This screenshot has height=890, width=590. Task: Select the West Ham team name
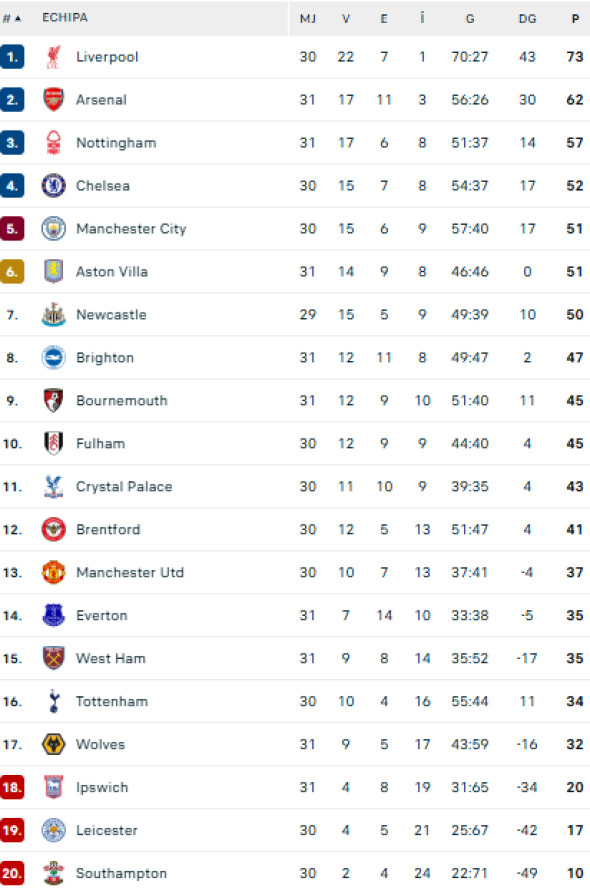111,659
